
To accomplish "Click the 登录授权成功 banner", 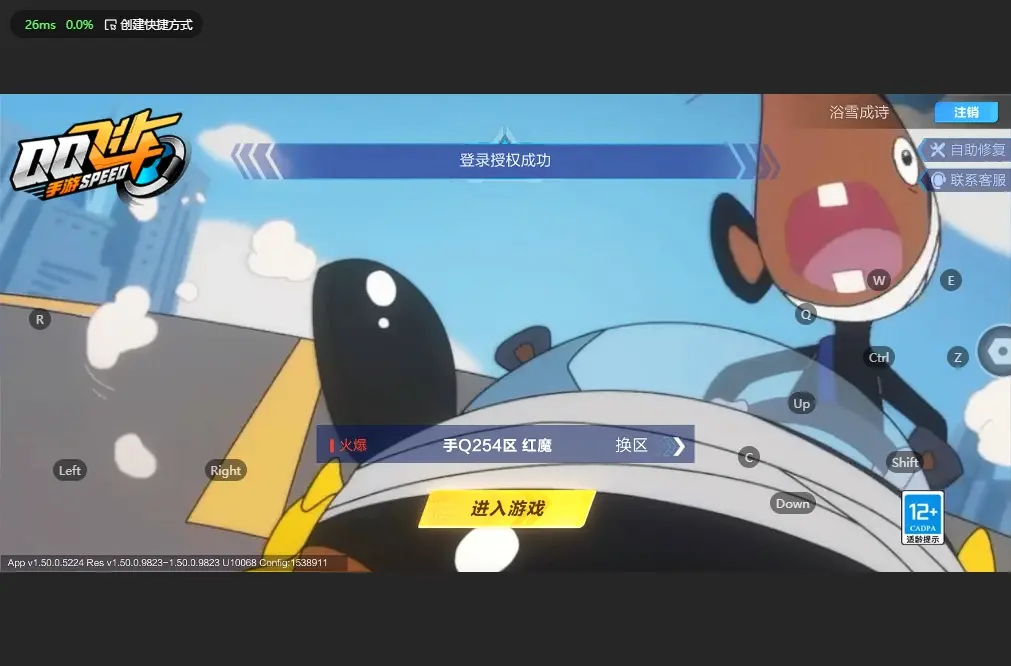I will pos(505,161).
